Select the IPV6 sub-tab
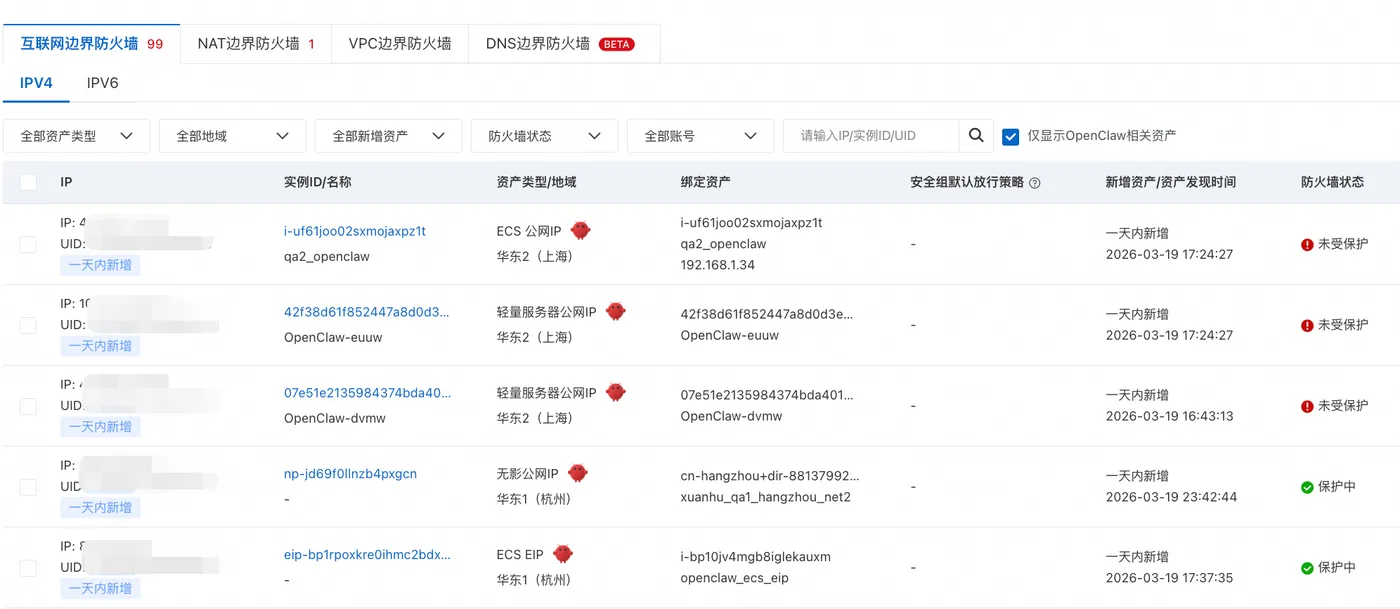The width and height of the screenshot is (1400, 609). pos(103,83)
